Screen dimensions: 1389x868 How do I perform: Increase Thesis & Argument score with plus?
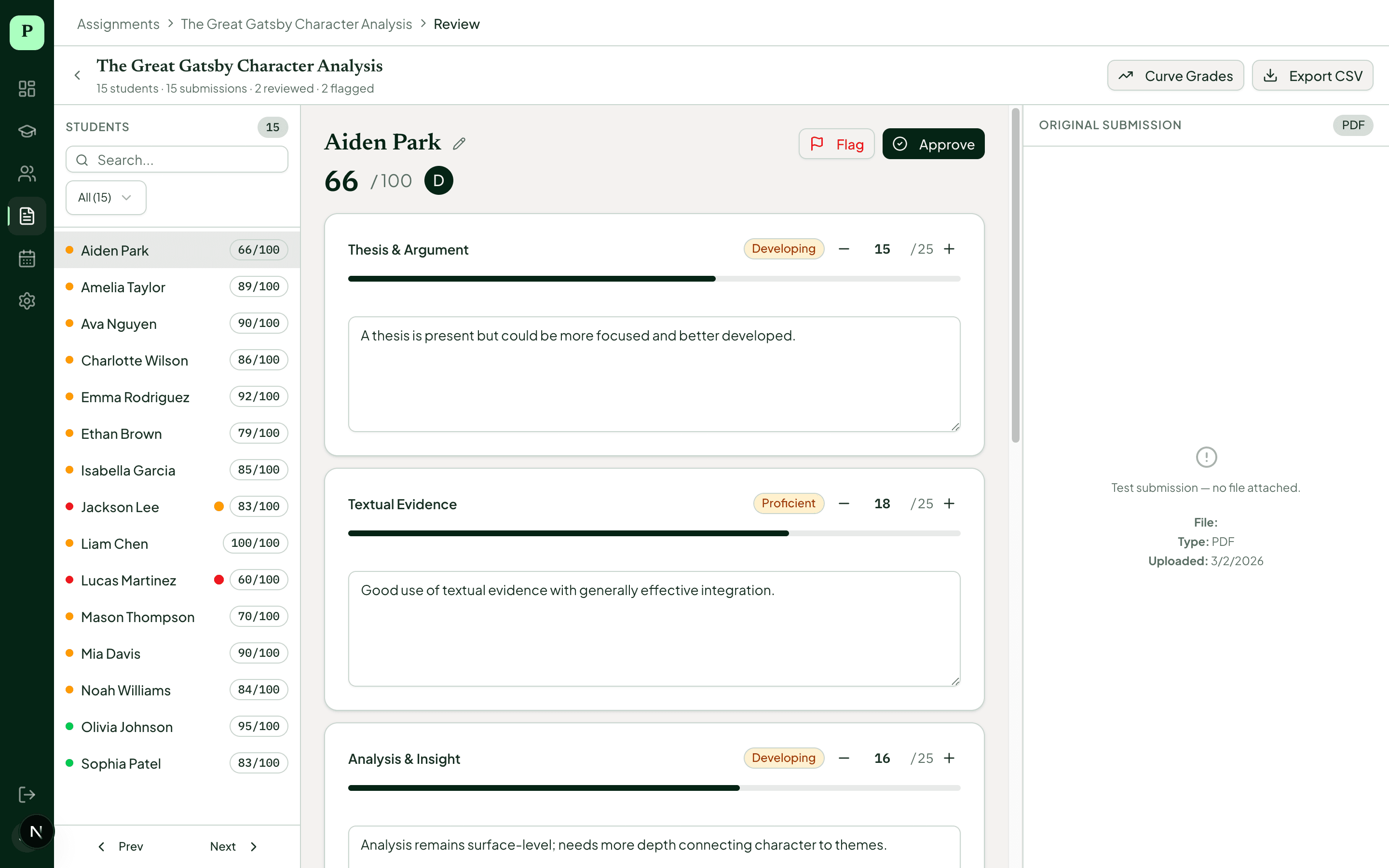(x=949, y=249)
